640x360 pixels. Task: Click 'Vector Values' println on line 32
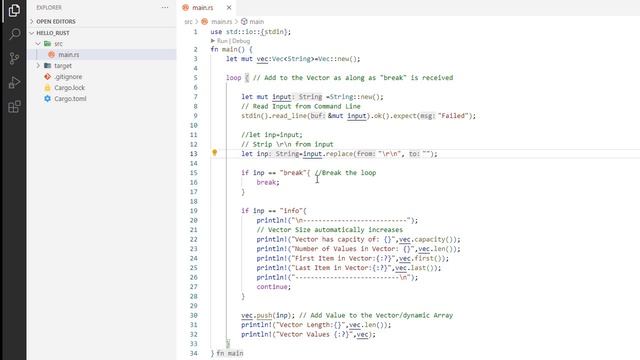(x=308, y=334)
